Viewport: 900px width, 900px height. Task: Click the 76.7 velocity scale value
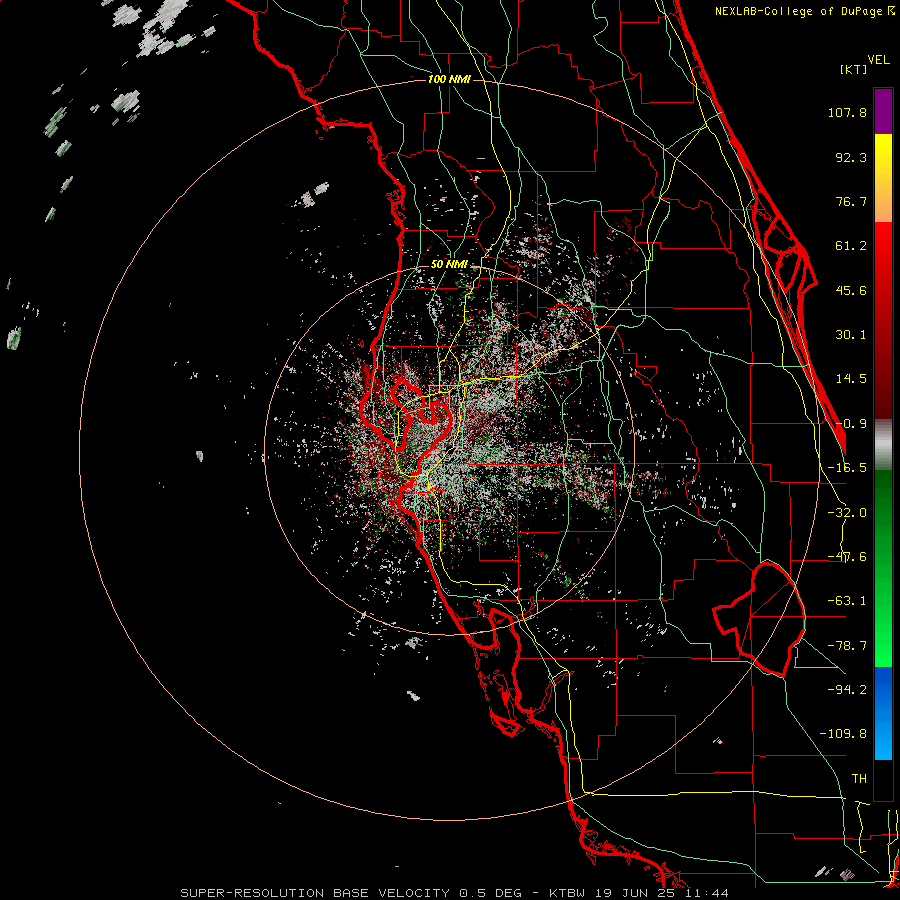click(851, 201)
